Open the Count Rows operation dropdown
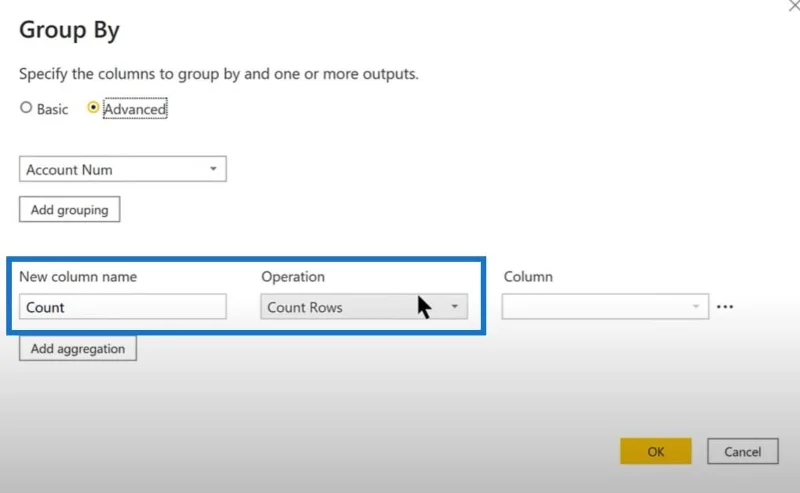Screen dimensions: 800x493 pyautogui.click(x=364, y=307)
